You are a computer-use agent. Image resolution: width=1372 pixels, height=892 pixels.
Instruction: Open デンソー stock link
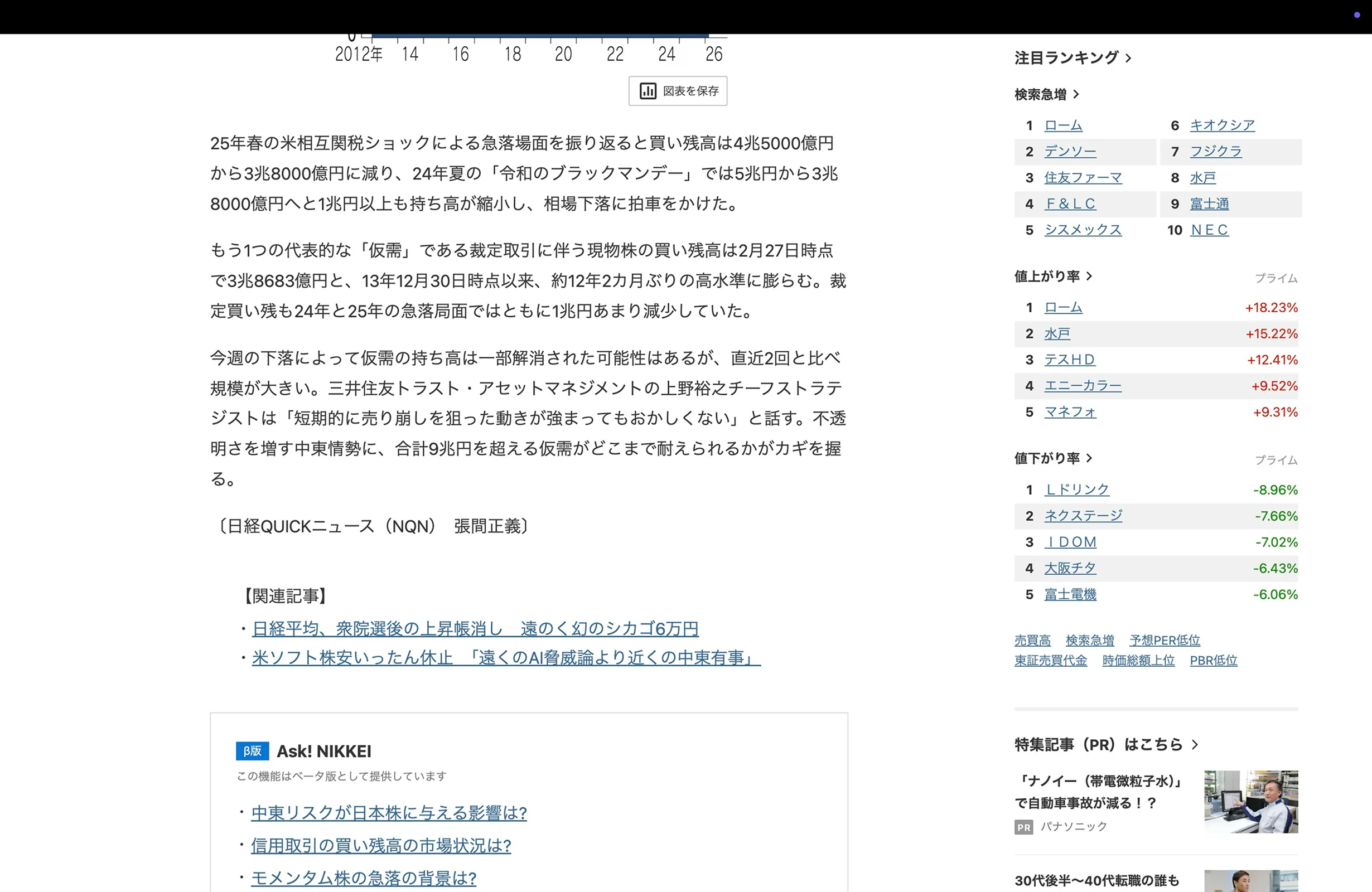(1070, 152)
